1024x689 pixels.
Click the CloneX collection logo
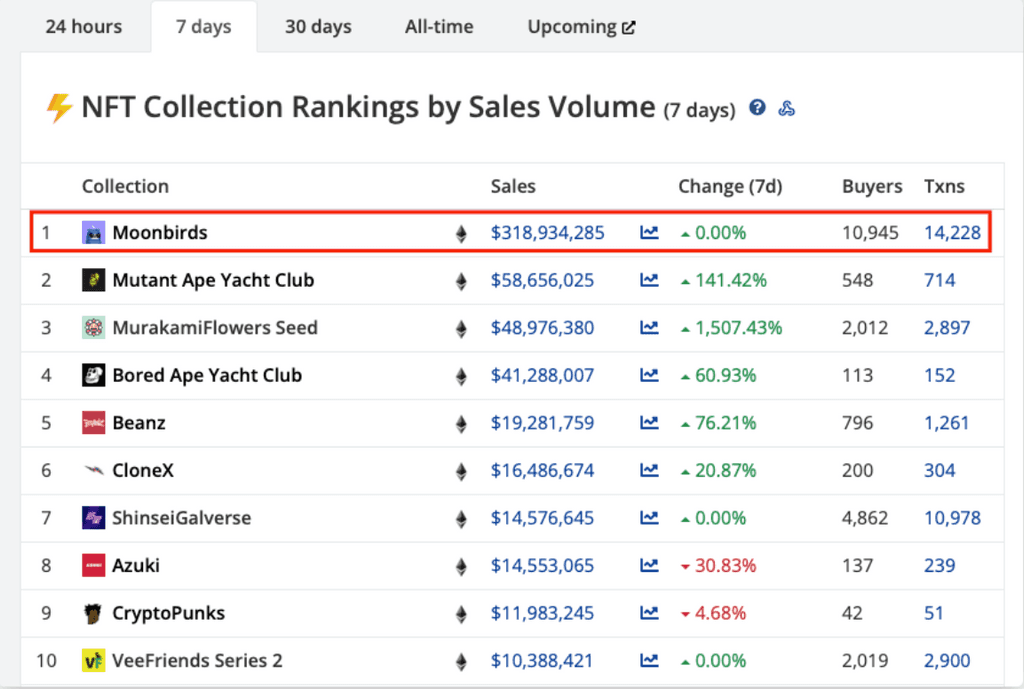click(93, 470)
